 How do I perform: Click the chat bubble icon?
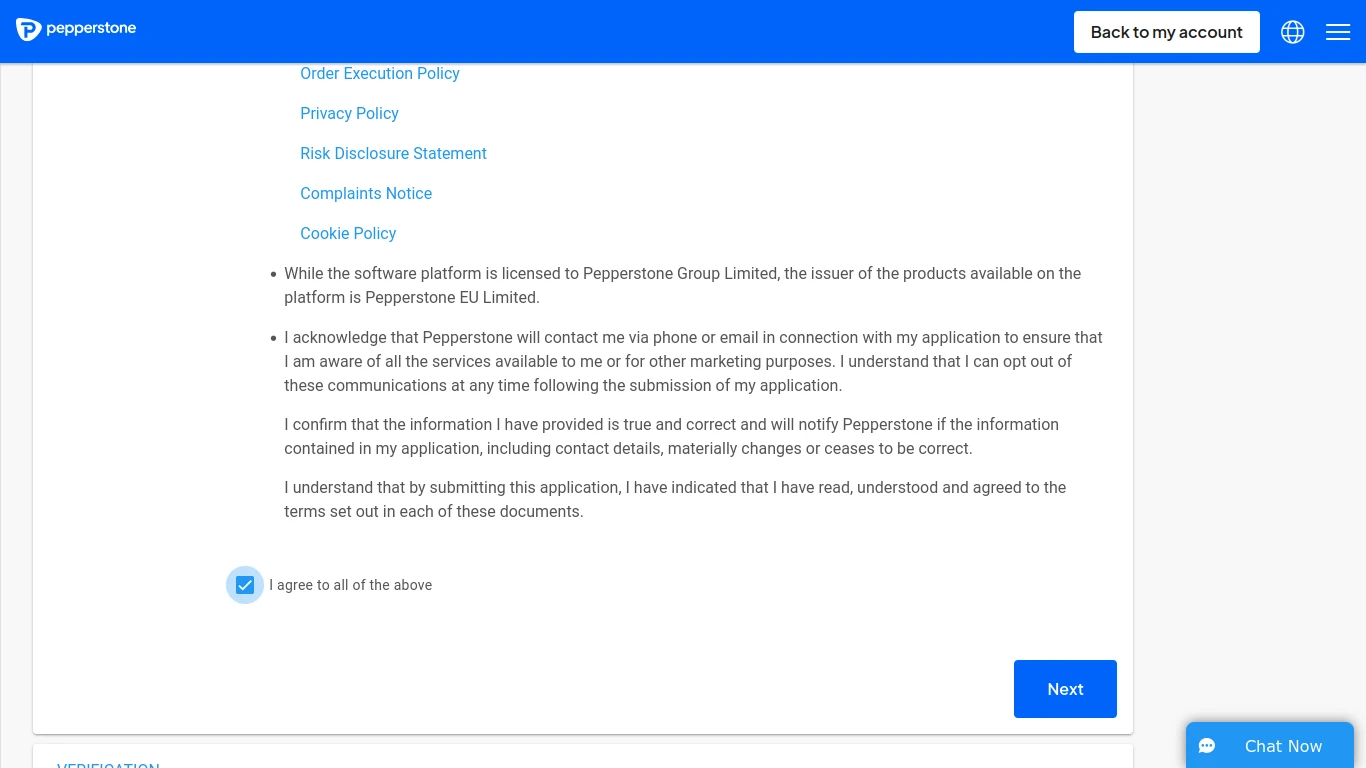click(1207, 746)
